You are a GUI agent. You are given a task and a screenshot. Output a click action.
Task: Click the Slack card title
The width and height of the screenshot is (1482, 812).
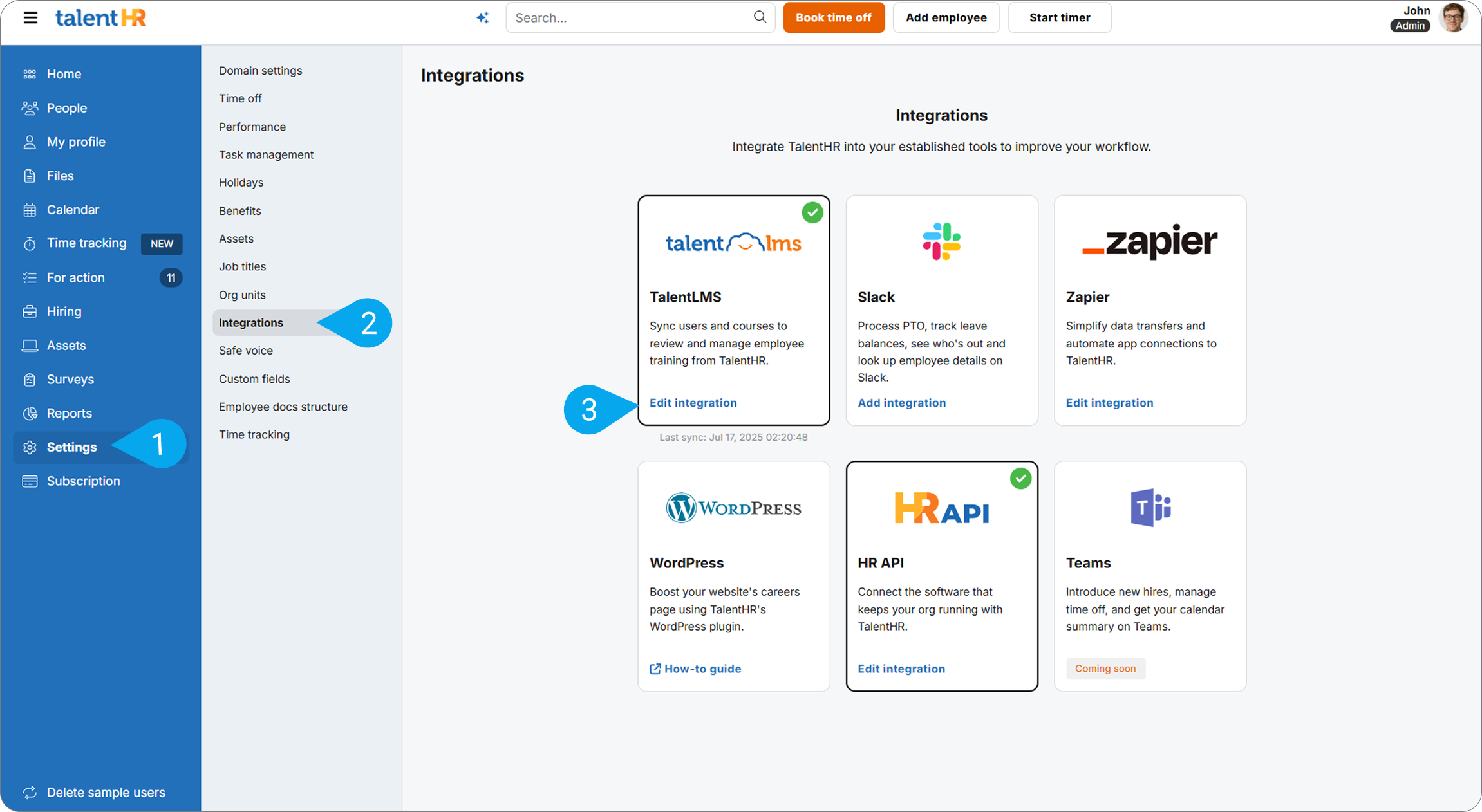(876, 297)
